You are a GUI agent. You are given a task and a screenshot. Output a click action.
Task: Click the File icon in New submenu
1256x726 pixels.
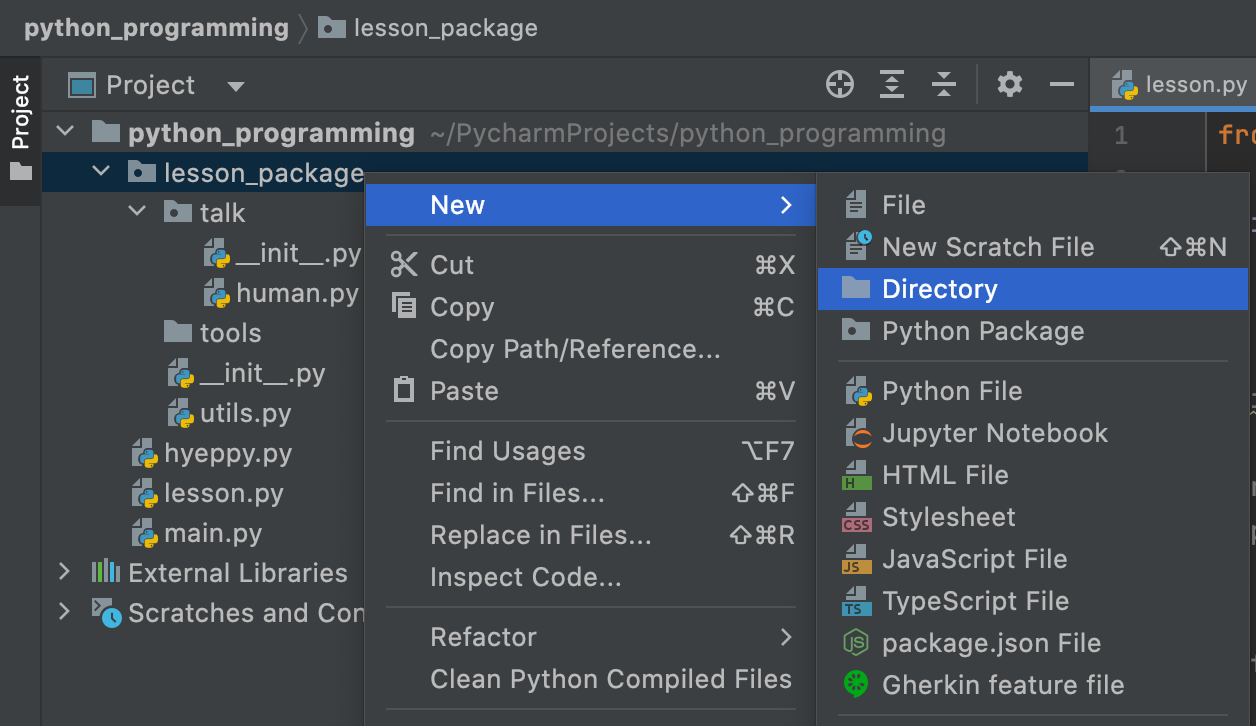(x=856, y=205)
